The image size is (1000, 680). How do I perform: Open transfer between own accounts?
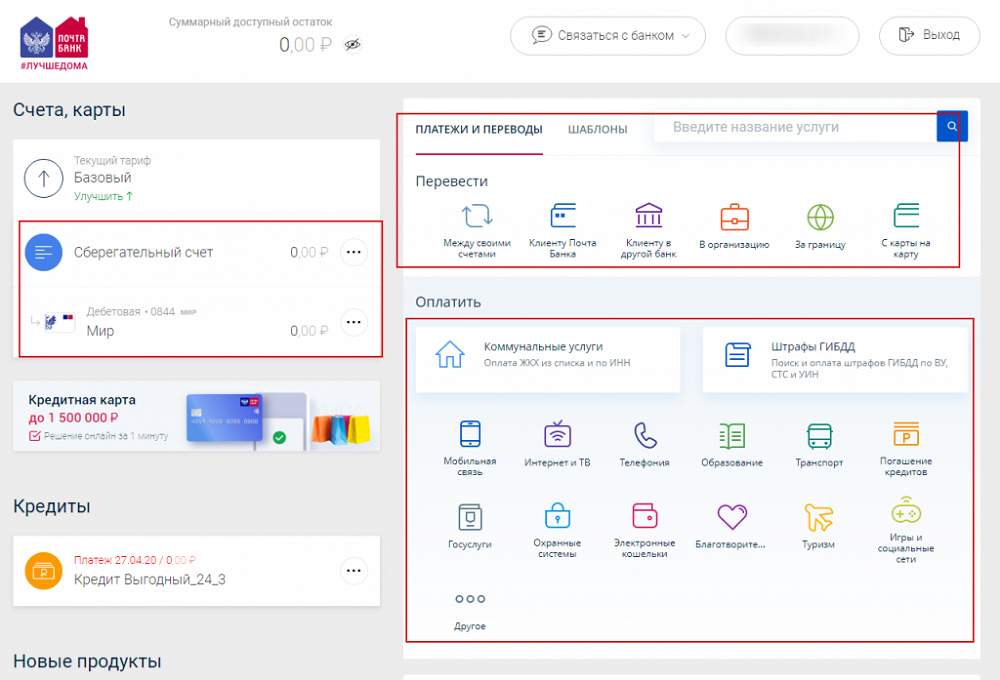(x=477, y=219)
